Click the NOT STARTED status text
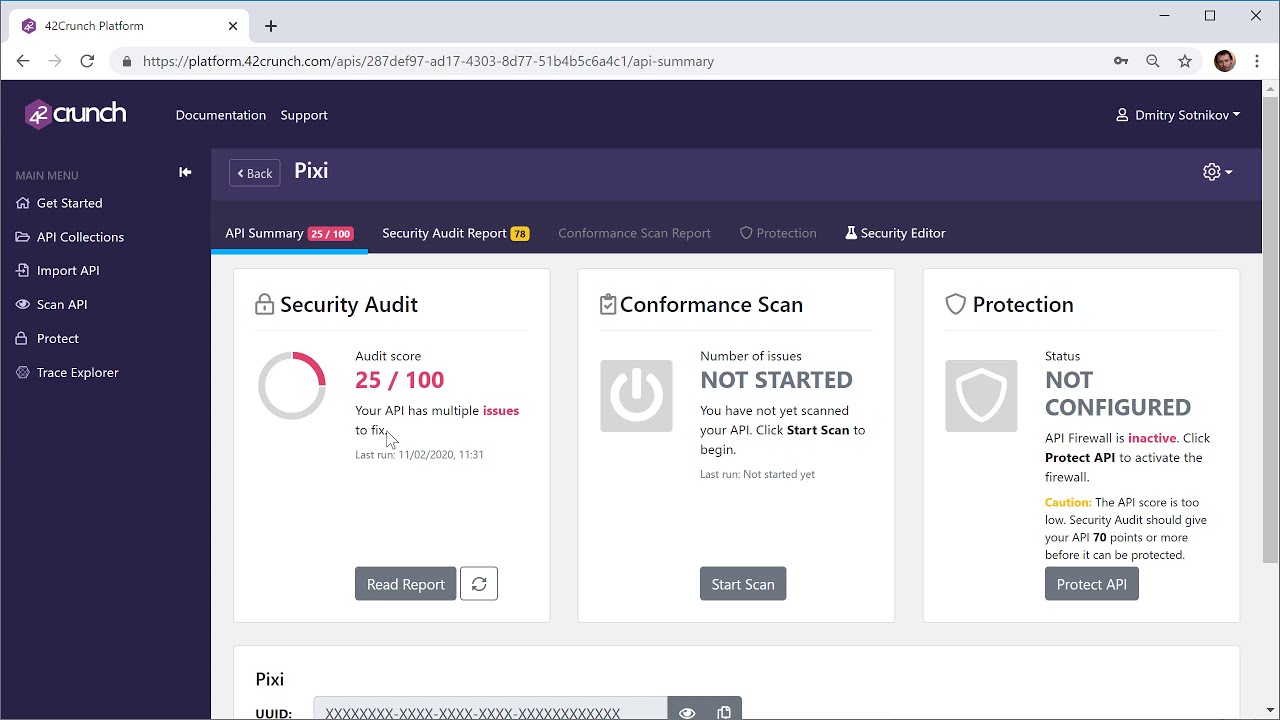 coord(776,380)
